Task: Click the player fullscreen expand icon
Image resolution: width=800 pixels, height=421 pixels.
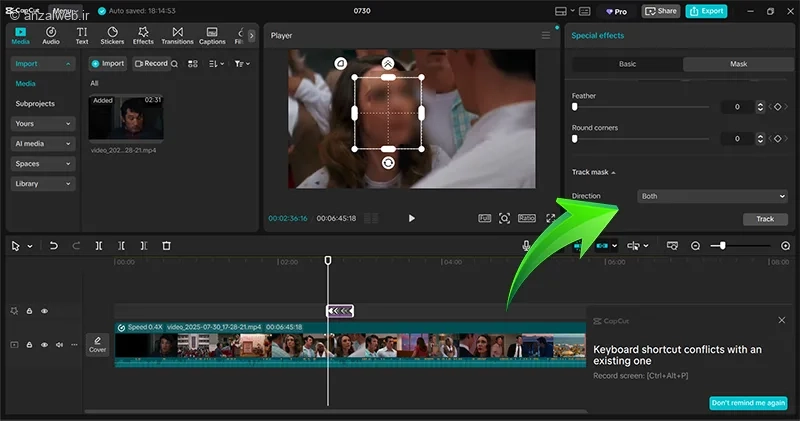Action: [550, 218]
